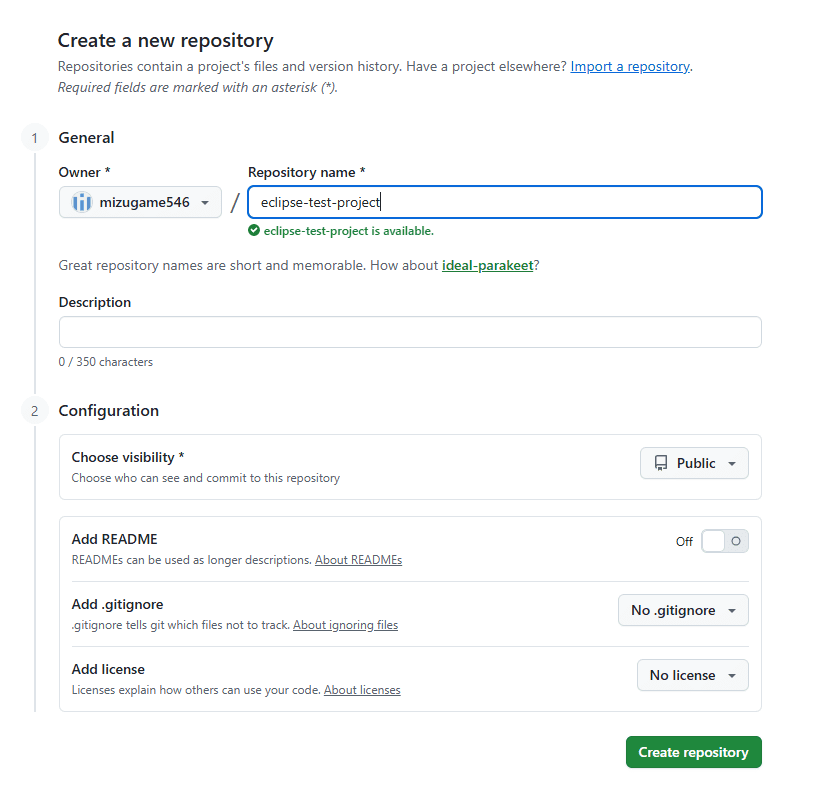Open the No .gitignore template dropdown
829x798 pixels.
pos(683,610)
